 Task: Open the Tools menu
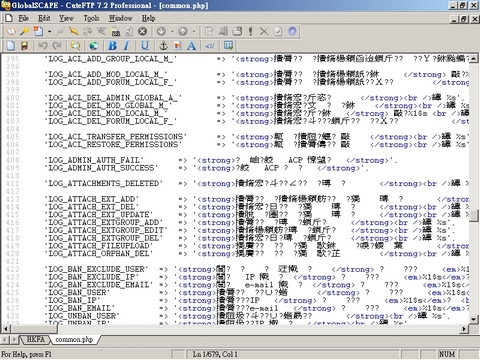[x=91, y=18]
